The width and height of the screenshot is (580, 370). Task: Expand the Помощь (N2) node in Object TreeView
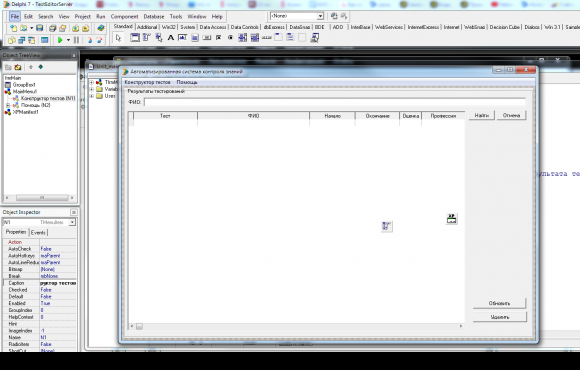[x=8, y=105]
